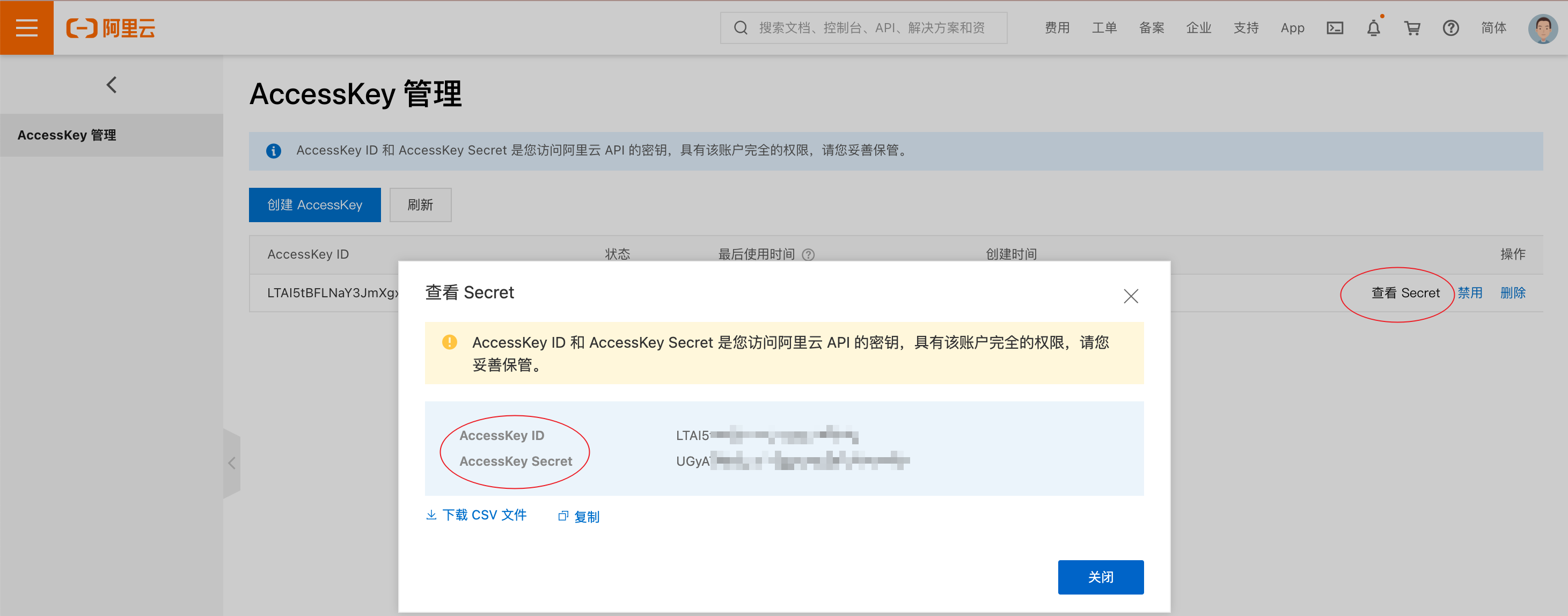
Task: Click 禁用 for the AccessKey
Action: pyautogui.click(x=1469, y=293)
